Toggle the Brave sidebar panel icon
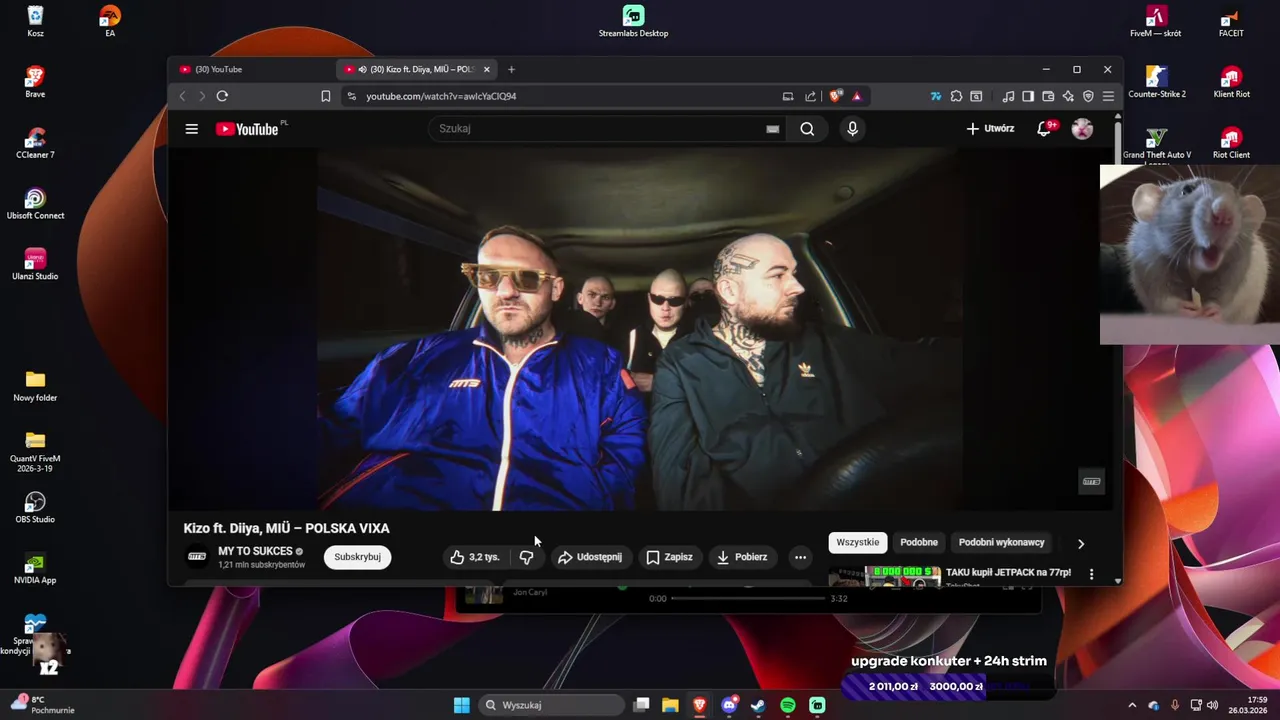 (1028, 96)
